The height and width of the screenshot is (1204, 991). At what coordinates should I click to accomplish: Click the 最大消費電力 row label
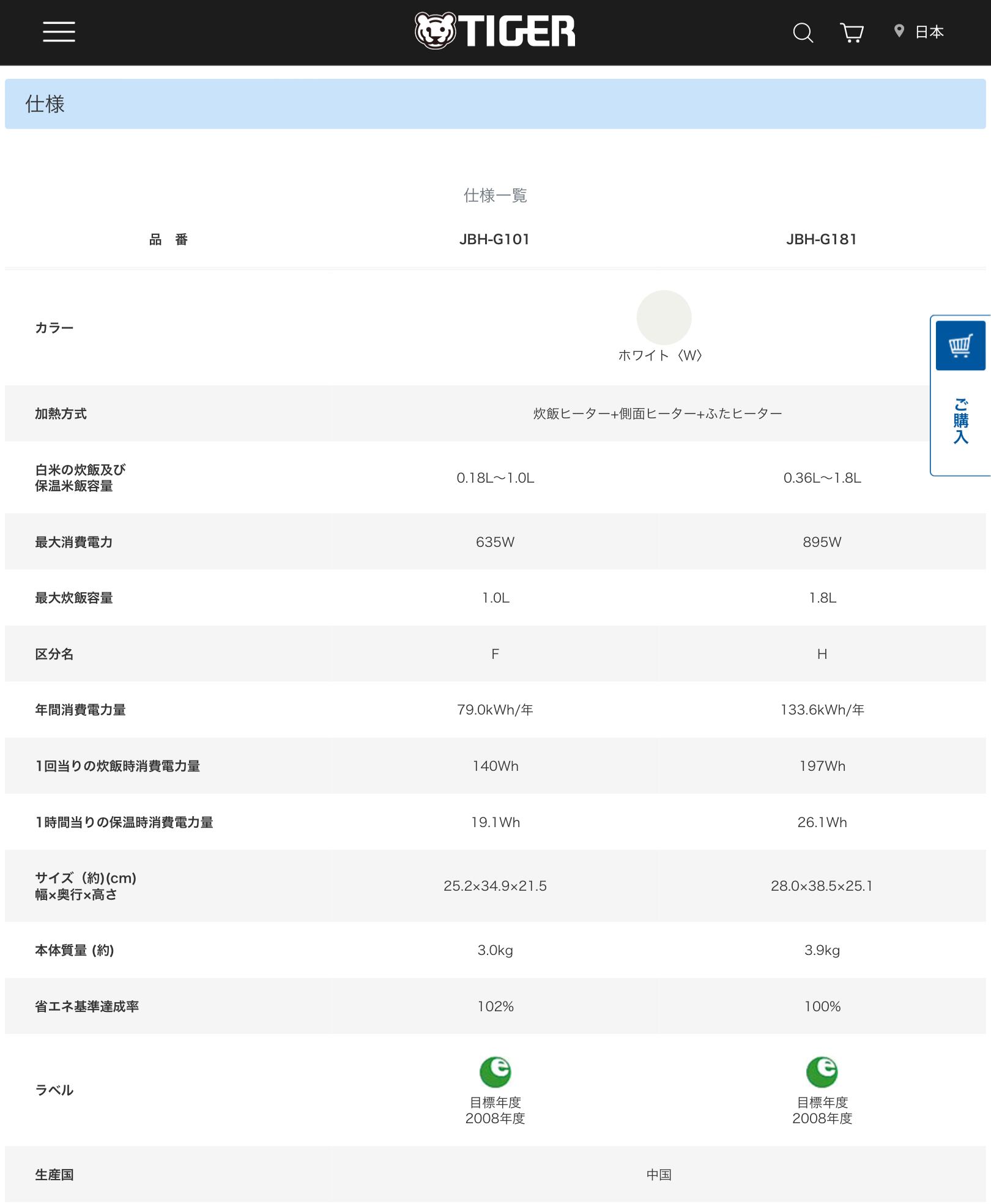point(73,542)
